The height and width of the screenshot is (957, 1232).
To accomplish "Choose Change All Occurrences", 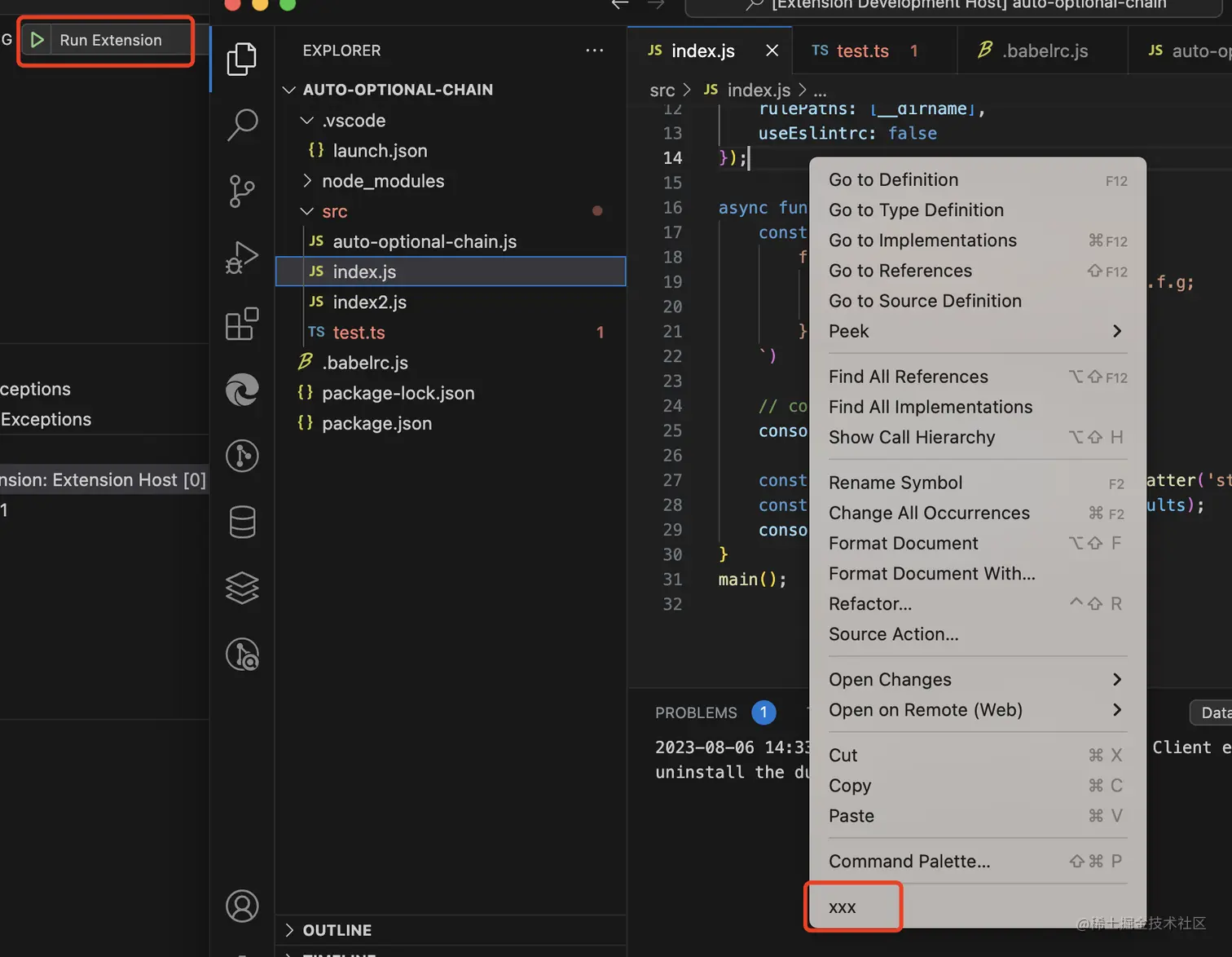I will [x=978, y=513].
